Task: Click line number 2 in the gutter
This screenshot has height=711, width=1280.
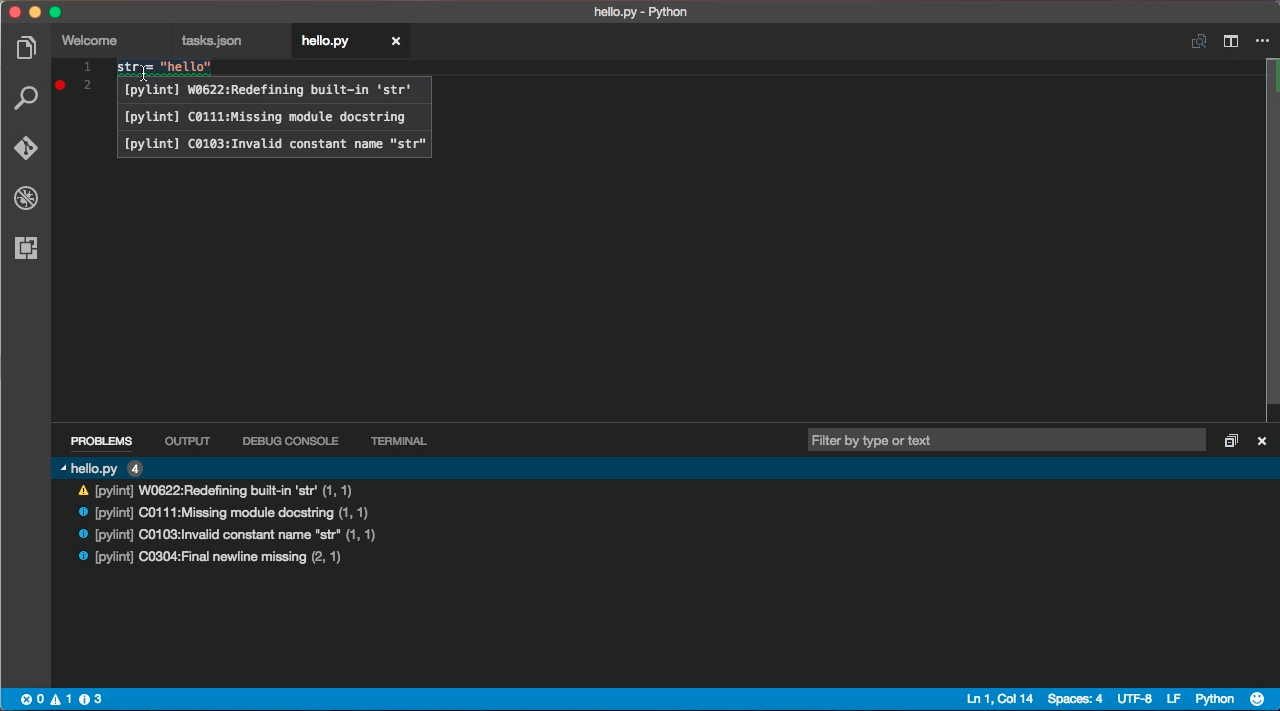Action: click(87, 85)
